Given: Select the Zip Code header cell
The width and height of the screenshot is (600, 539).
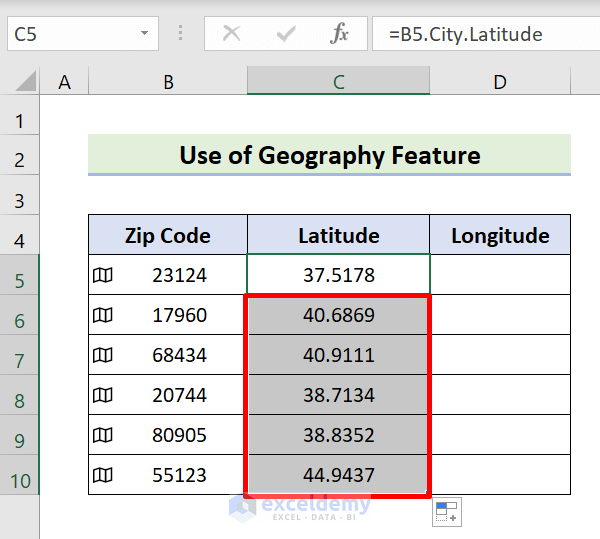Looking at the screenshot, I should 168,236.
